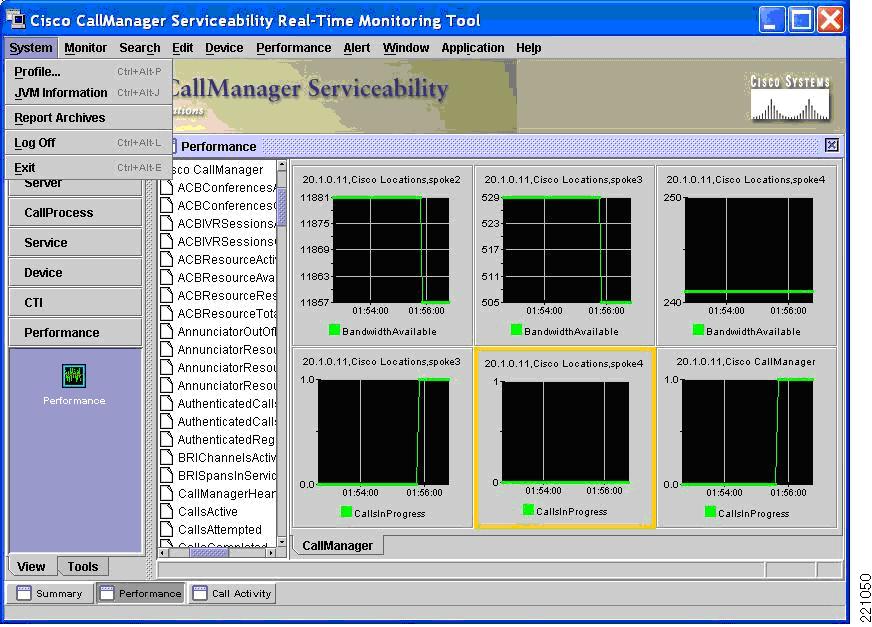Image resolution: width=872 pixels, height=627 pixels.
Task: Switch to the View tab
Action: [31, 566]
